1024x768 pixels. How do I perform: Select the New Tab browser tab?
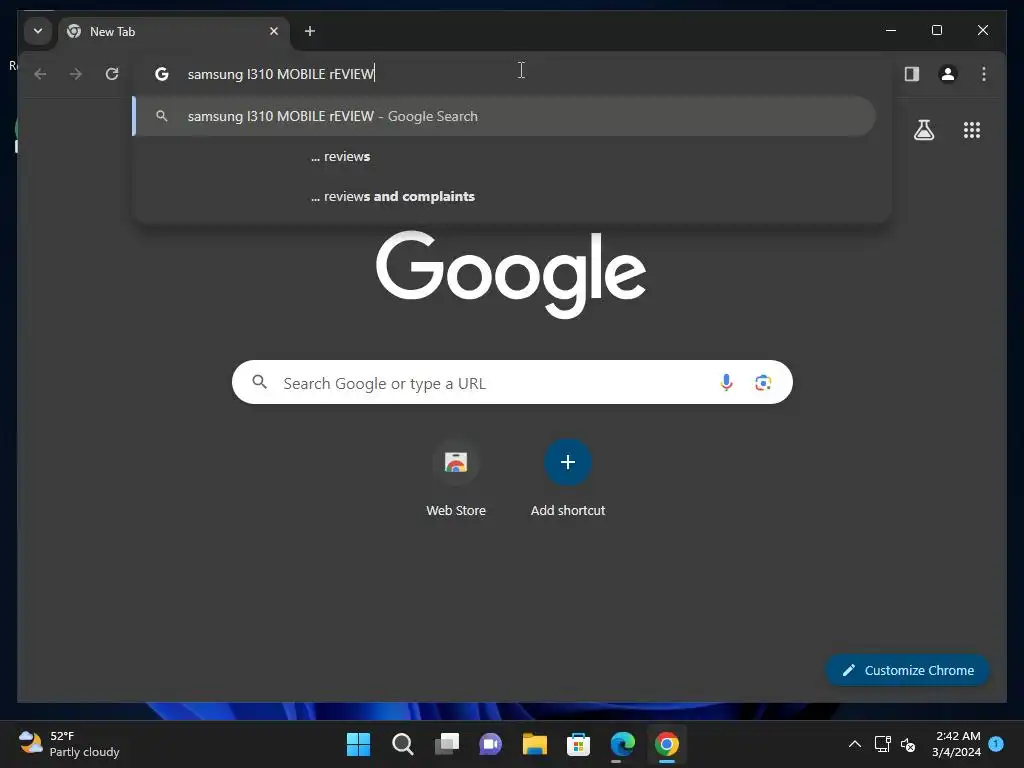pyautogui.click(x=174, y=31)
